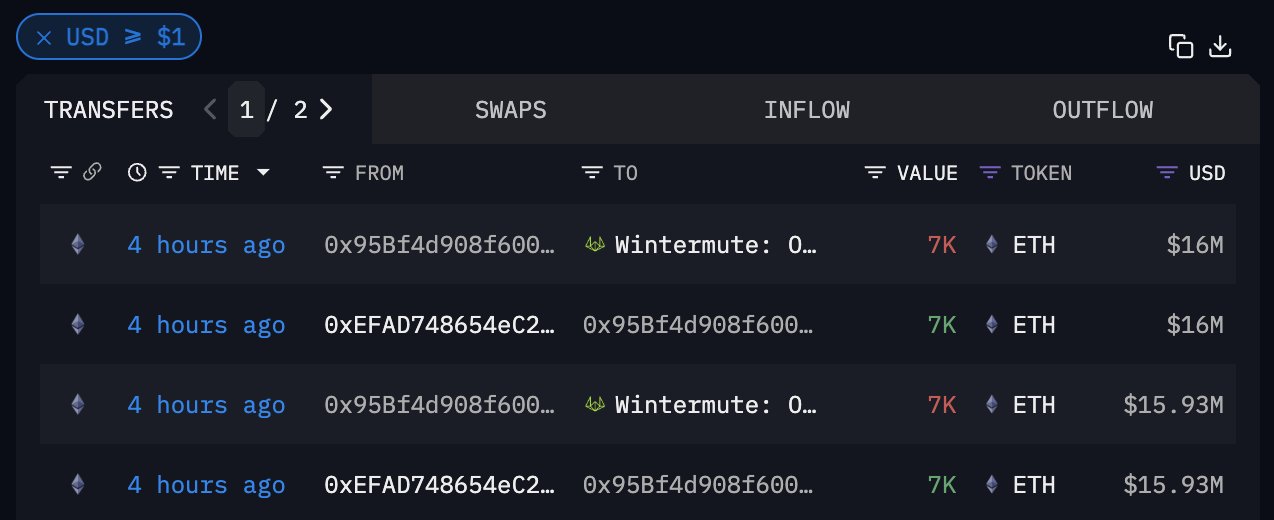Switch to the SWAPS tab
Screen dimensions: 1274x520
(x=510, y=110)
